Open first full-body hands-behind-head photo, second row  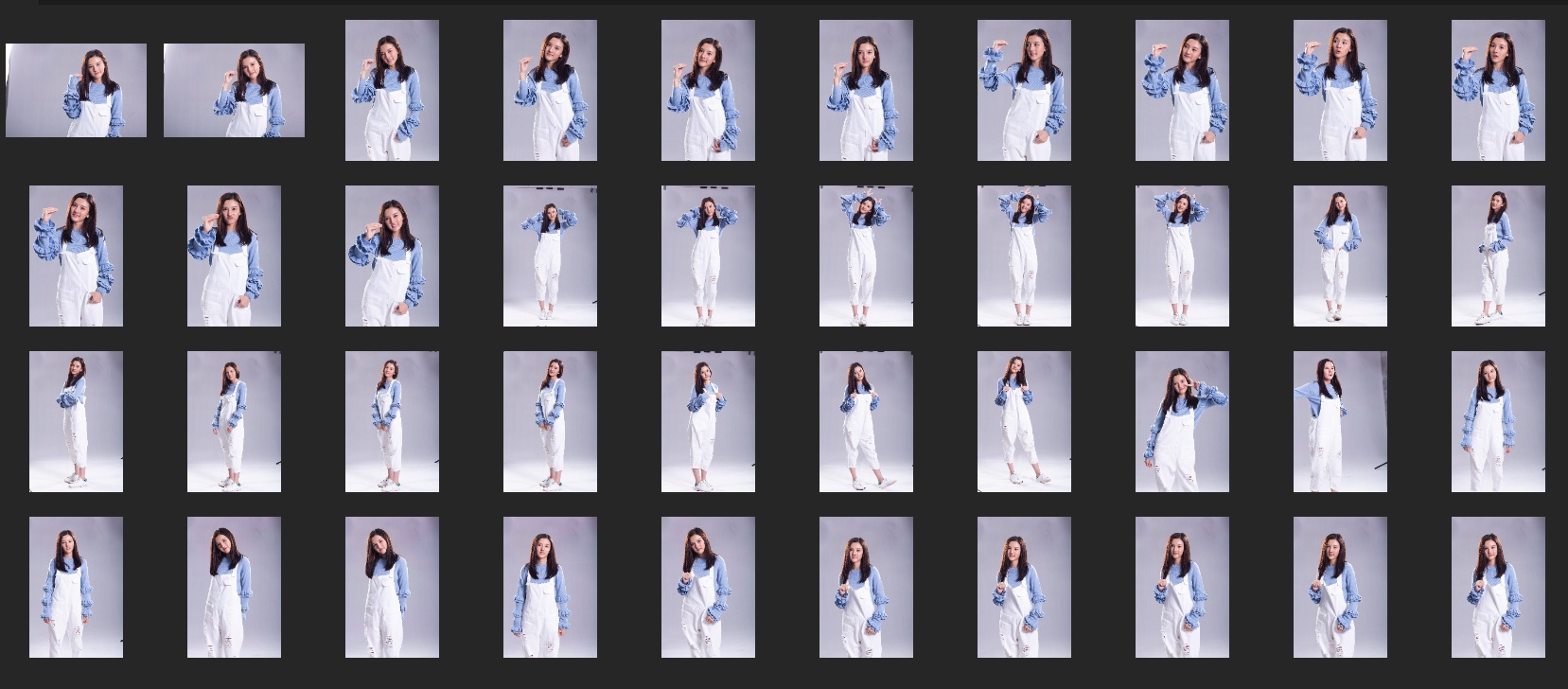coord(550,256)
